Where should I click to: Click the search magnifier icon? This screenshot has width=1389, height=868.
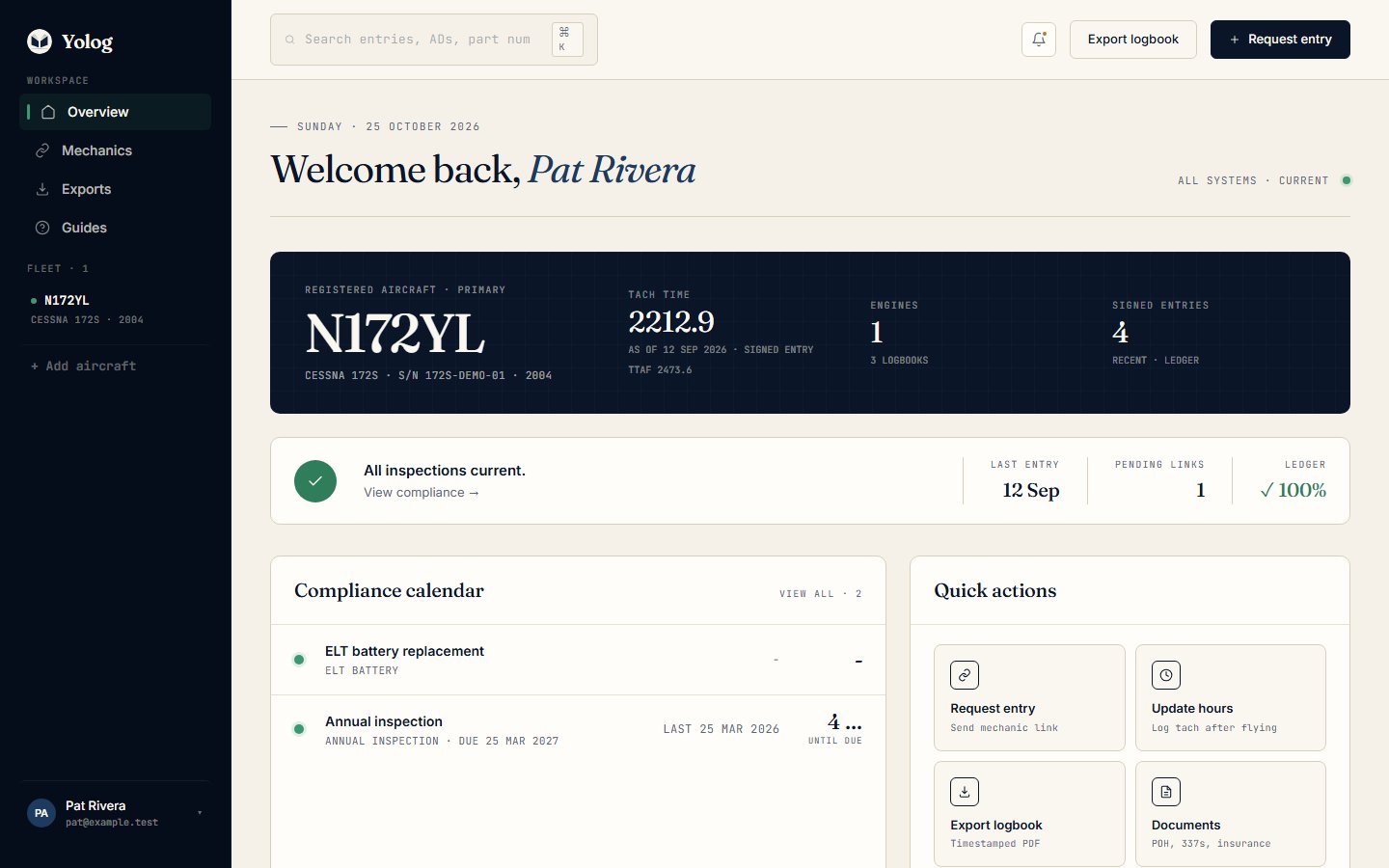click(x=289, y=40)
